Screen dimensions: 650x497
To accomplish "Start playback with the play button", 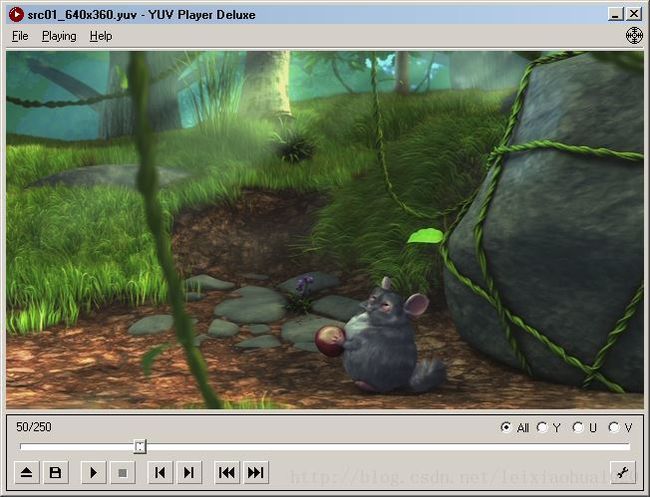I will click(93, 472).
